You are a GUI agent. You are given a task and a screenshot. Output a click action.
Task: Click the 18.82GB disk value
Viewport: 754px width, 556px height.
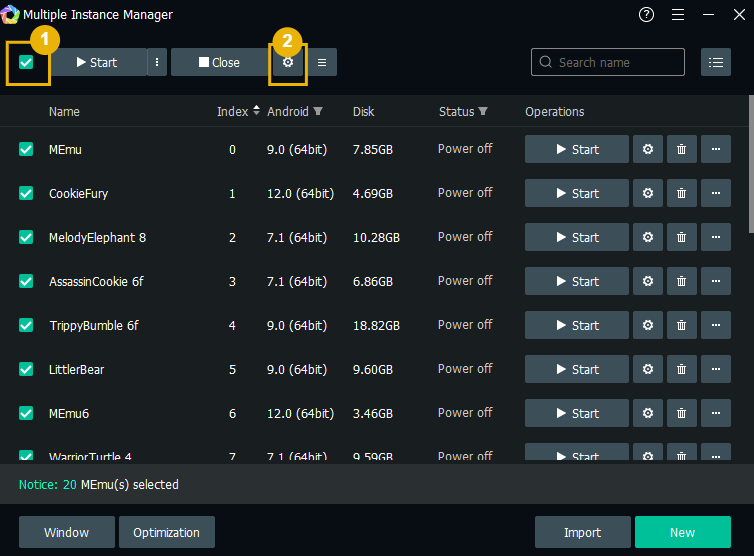(377, 326)
